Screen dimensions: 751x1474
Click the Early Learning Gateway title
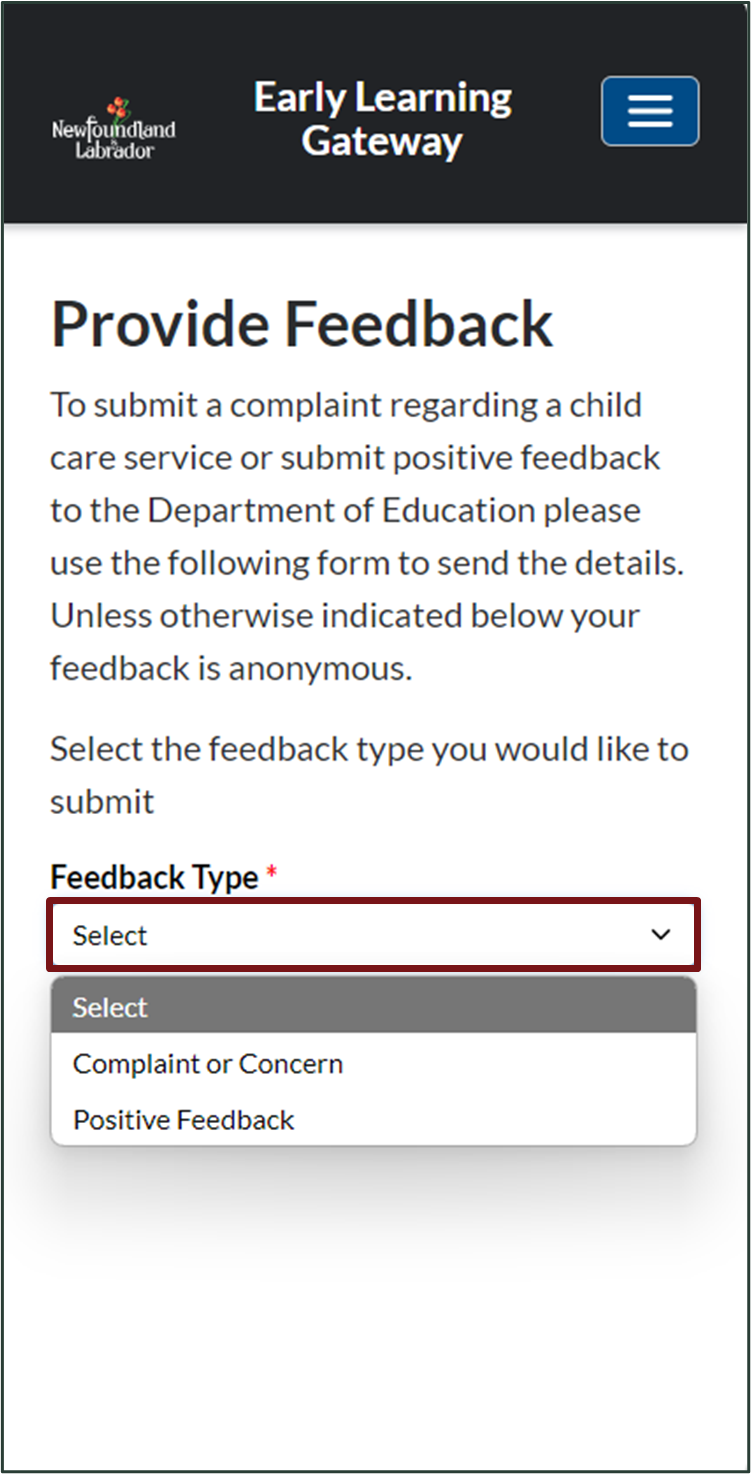[381, 118]
